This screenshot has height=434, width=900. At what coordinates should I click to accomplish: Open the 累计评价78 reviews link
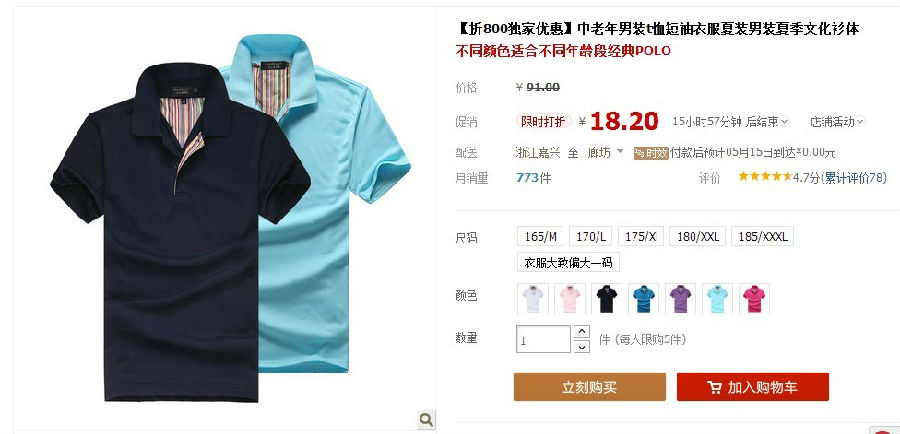pyautogui.click(x=855, y=178)
